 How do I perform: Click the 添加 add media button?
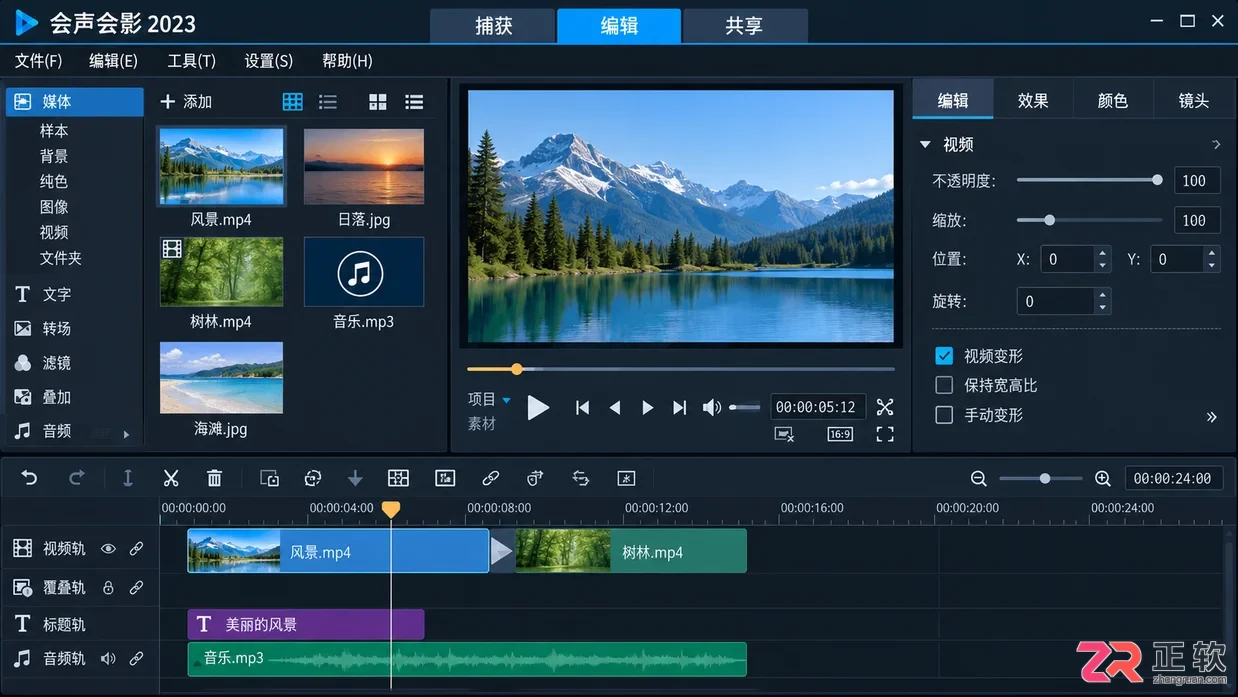click(x=186, y=102)
